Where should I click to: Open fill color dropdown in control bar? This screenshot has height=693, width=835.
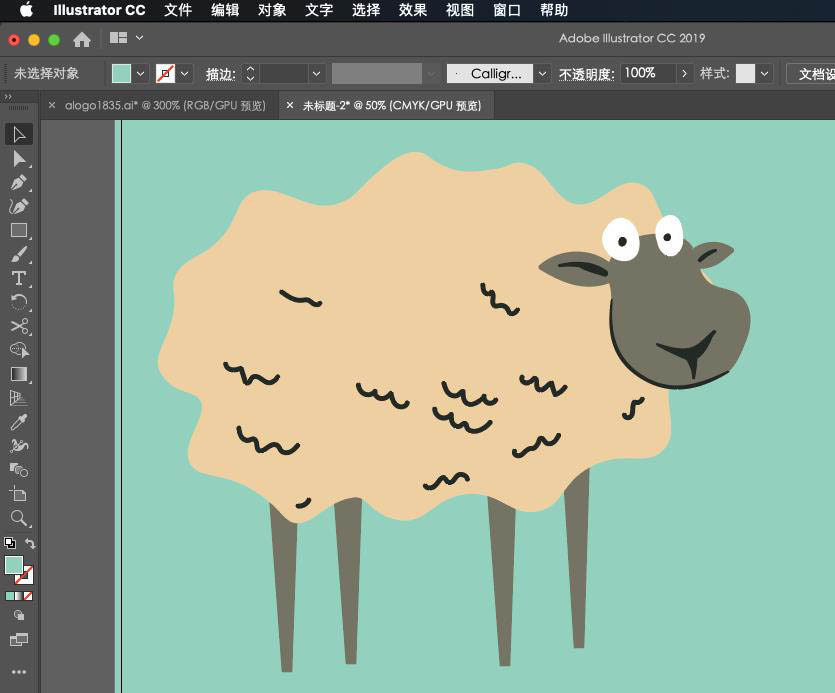point(141,74)
